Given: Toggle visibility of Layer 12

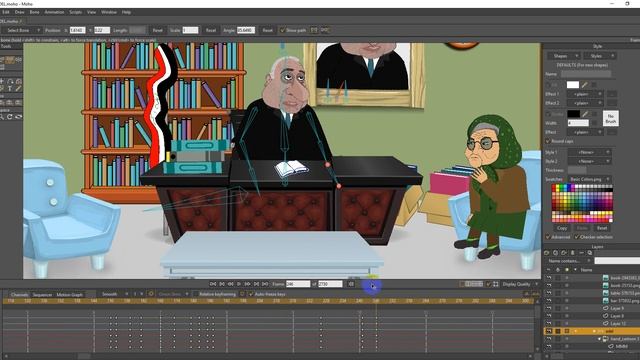Looking at the screenshot, I should coord(549,323).
